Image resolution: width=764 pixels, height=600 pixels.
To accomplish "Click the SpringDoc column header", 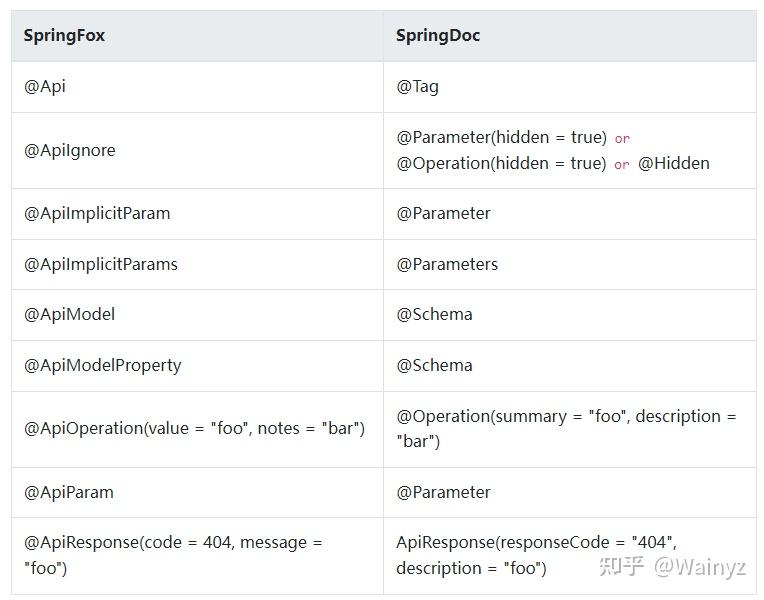I will tap(438, 35).
